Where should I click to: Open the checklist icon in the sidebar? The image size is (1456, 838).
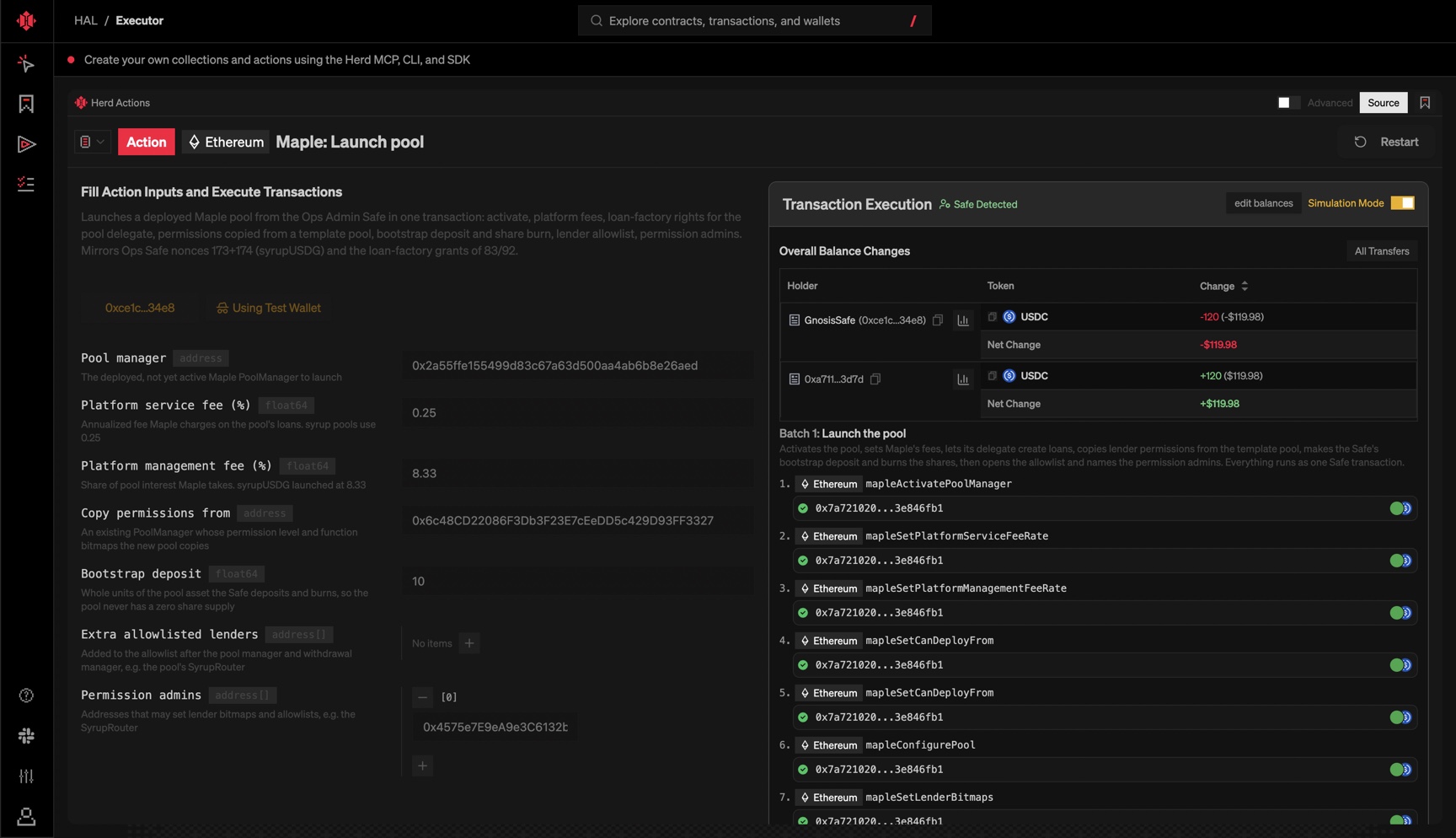(26, 184)
